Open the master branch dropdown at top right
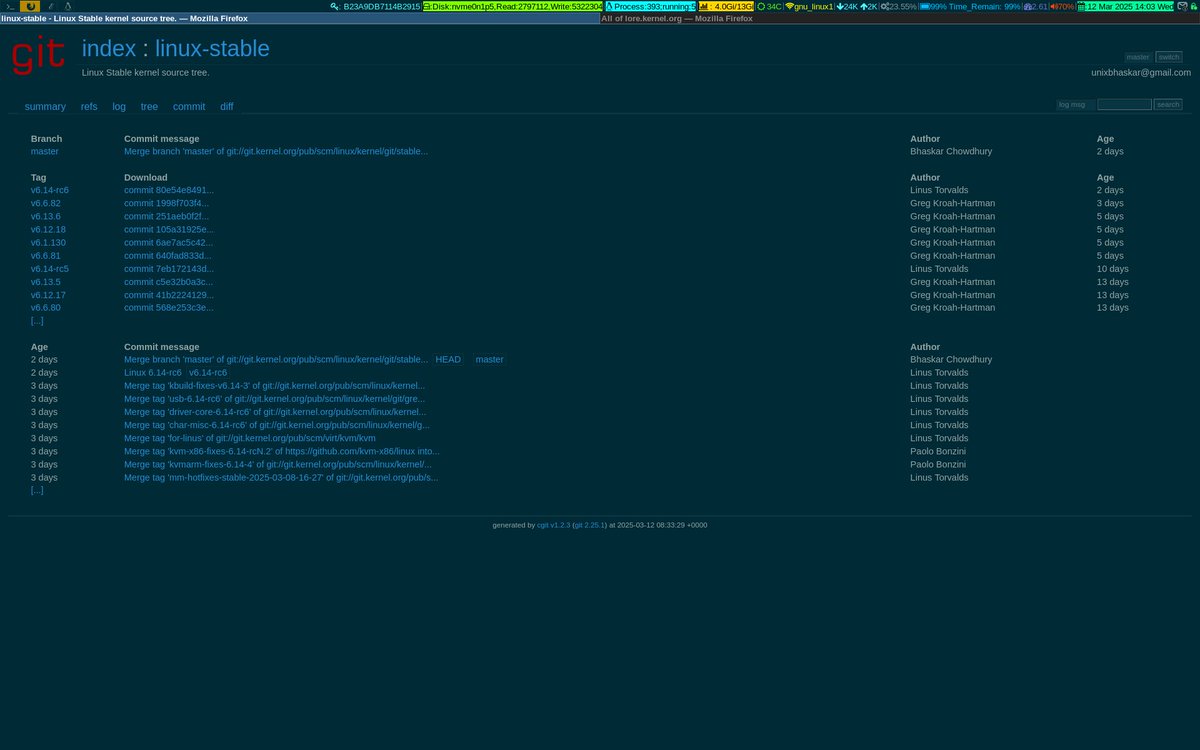Screen dimensions: 1200x750 click(x=1137, y=57)
